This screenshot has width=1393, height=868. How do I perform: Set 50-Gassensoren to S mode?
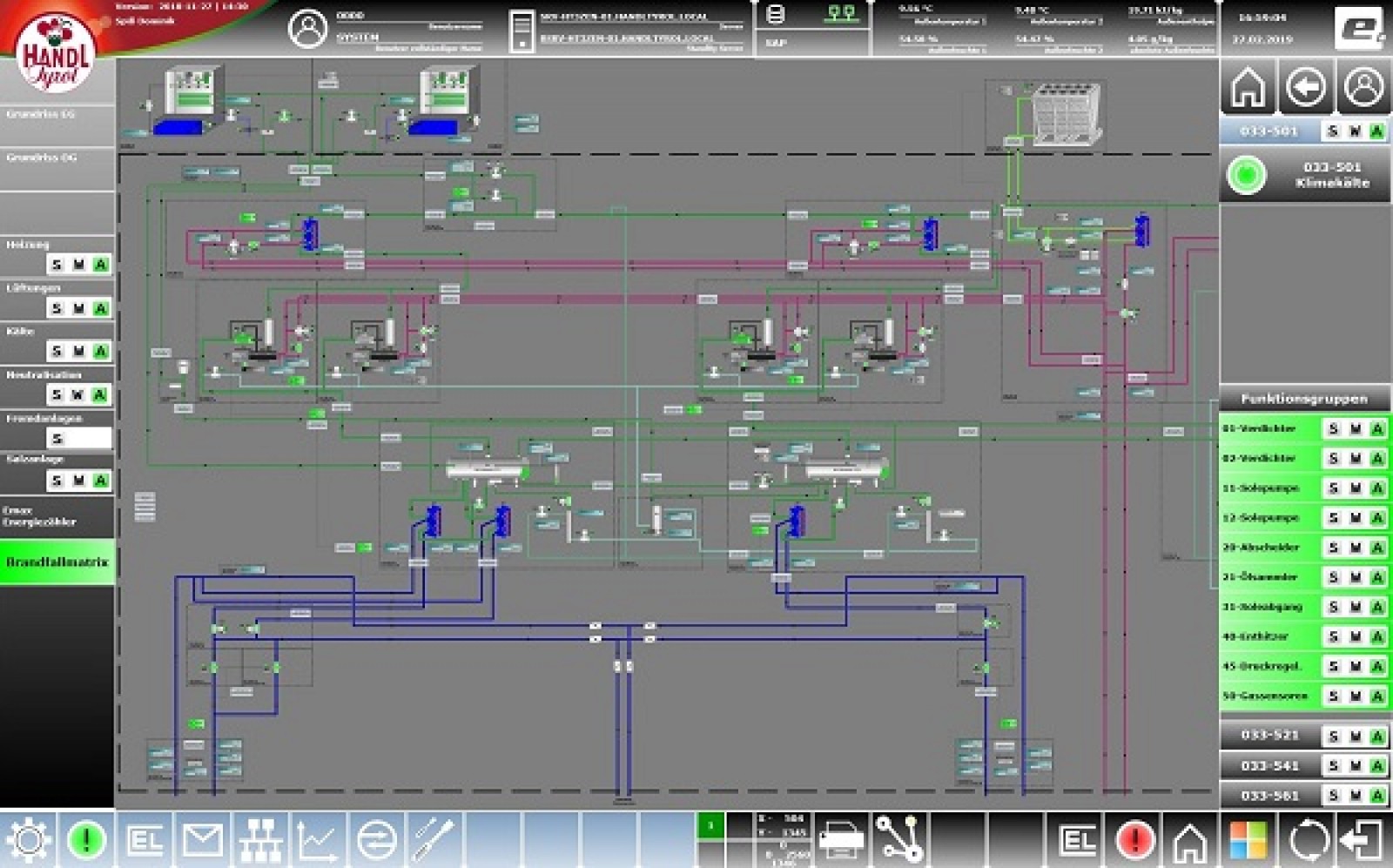[1334, 696]
